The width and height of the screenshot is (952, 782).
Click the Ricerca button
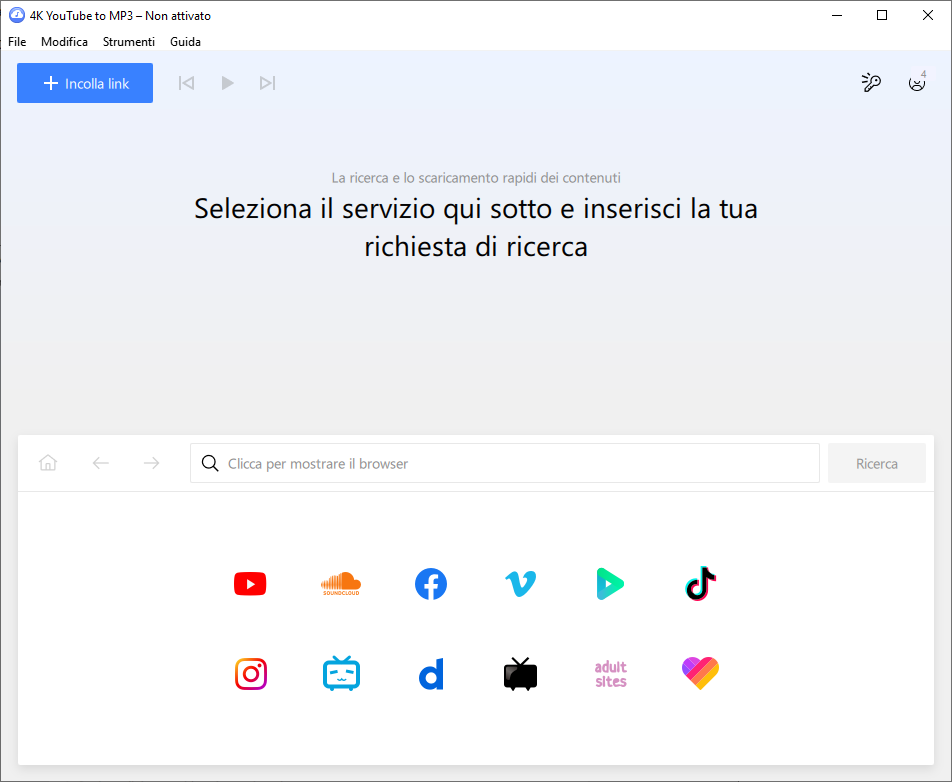(x=877, y=463)
